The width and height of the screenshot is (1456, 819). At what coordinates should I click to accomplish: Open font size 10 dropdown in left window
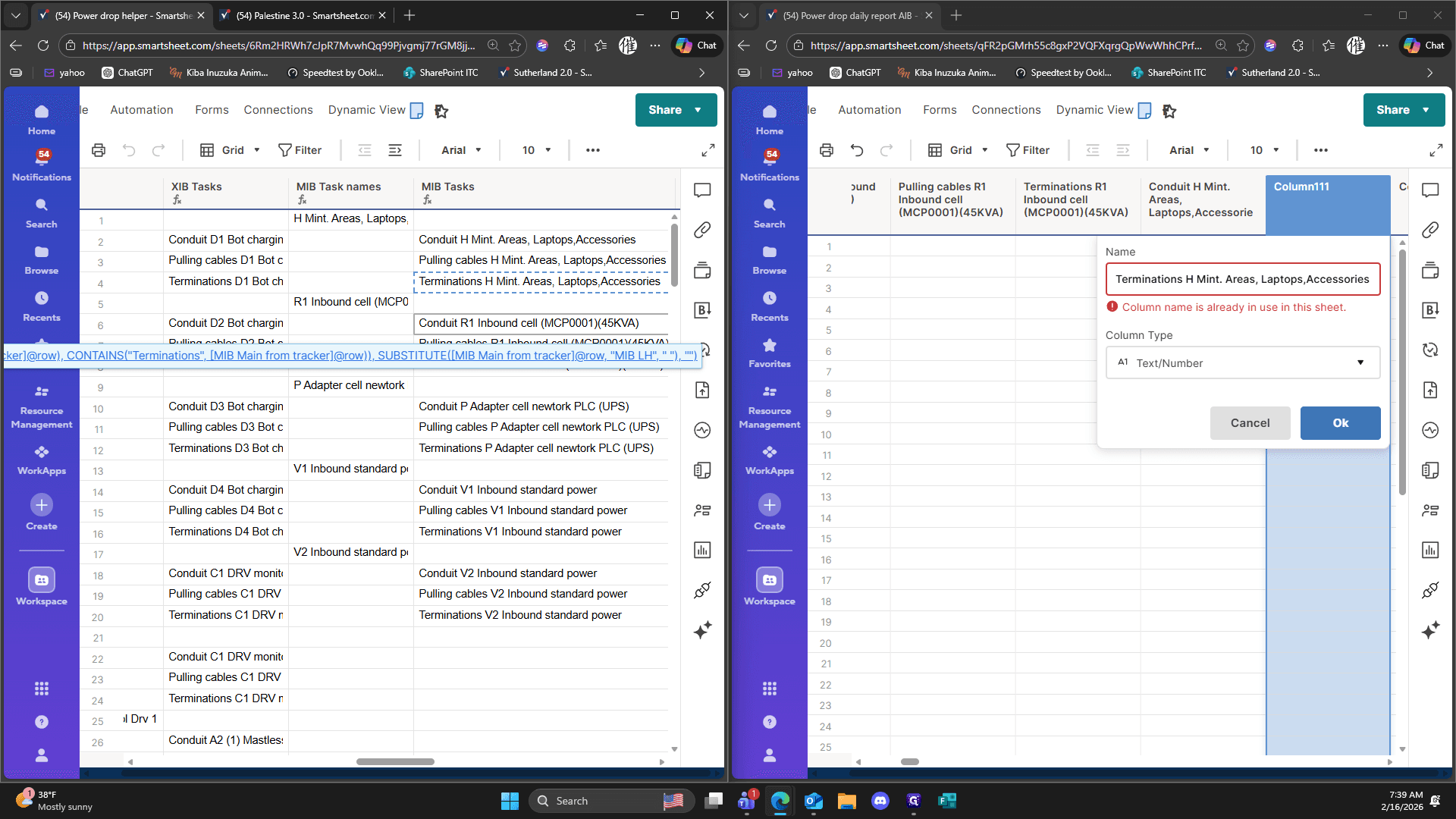tap(537, 150)
